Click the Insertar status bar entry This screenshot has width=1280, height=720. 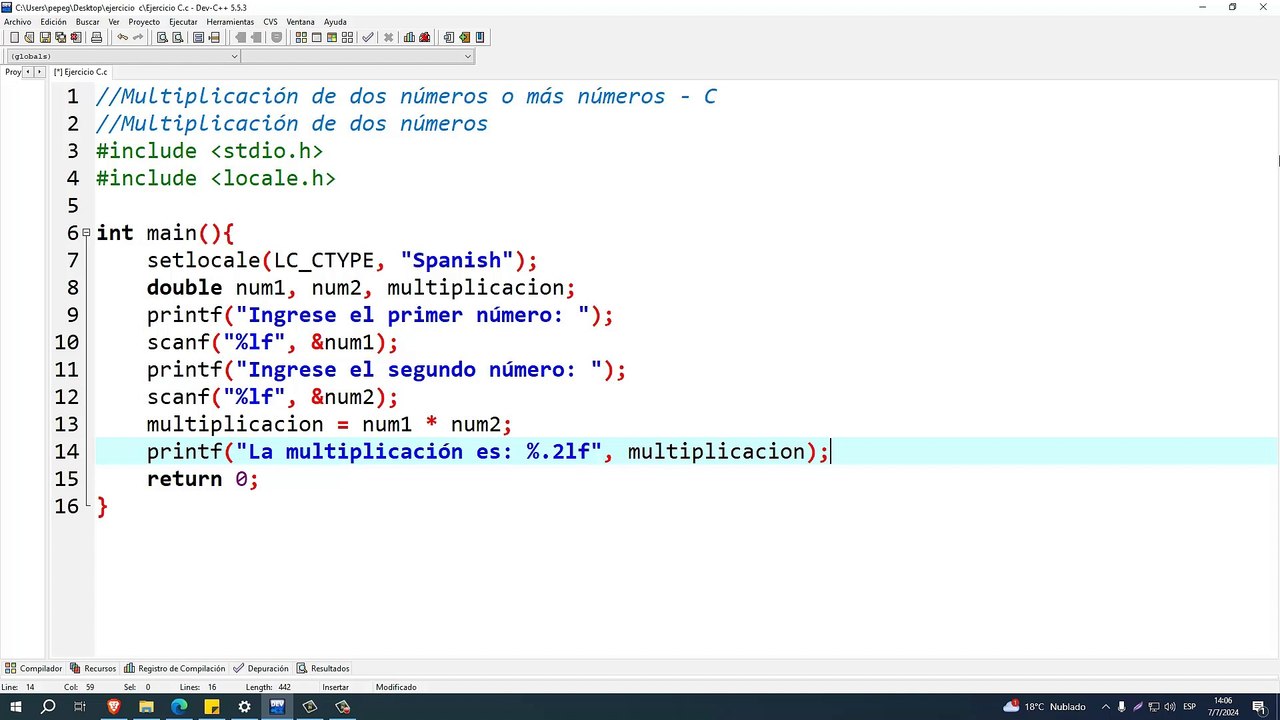[x=336, y=687]
